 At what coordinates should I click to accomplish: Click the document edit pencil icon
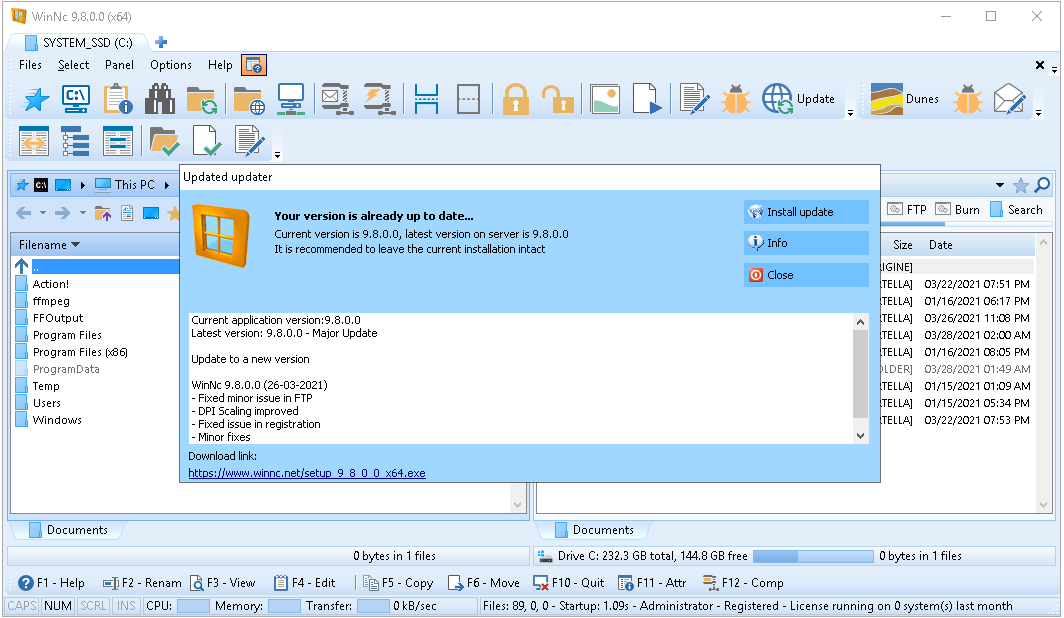click(x=694, y=99)
